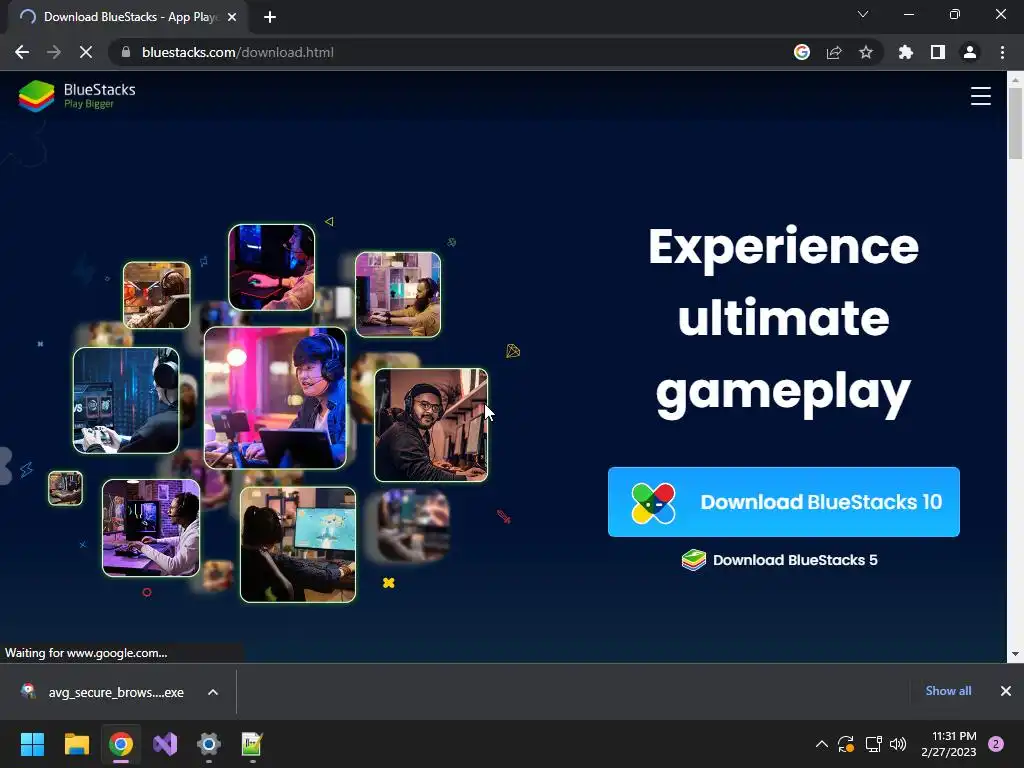Bookmark this page with the star
The height and width of the screenshot is (768, 1024).
(866, 52)
